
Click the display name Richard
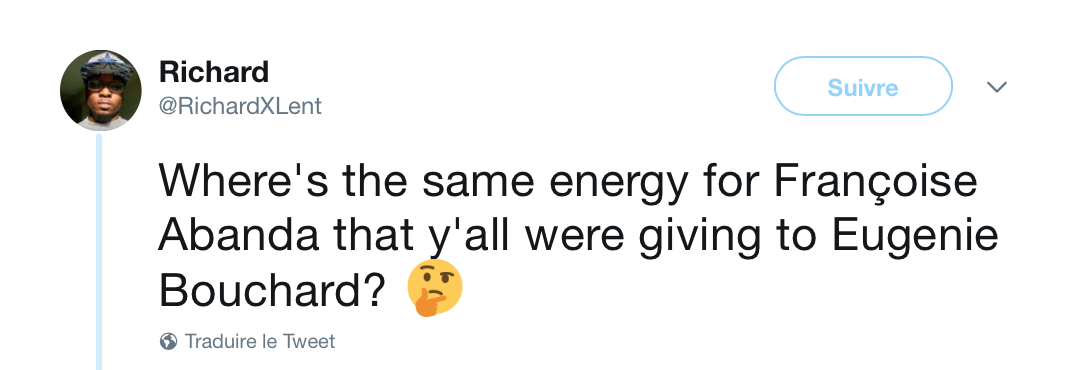click(x=214, y=72)
